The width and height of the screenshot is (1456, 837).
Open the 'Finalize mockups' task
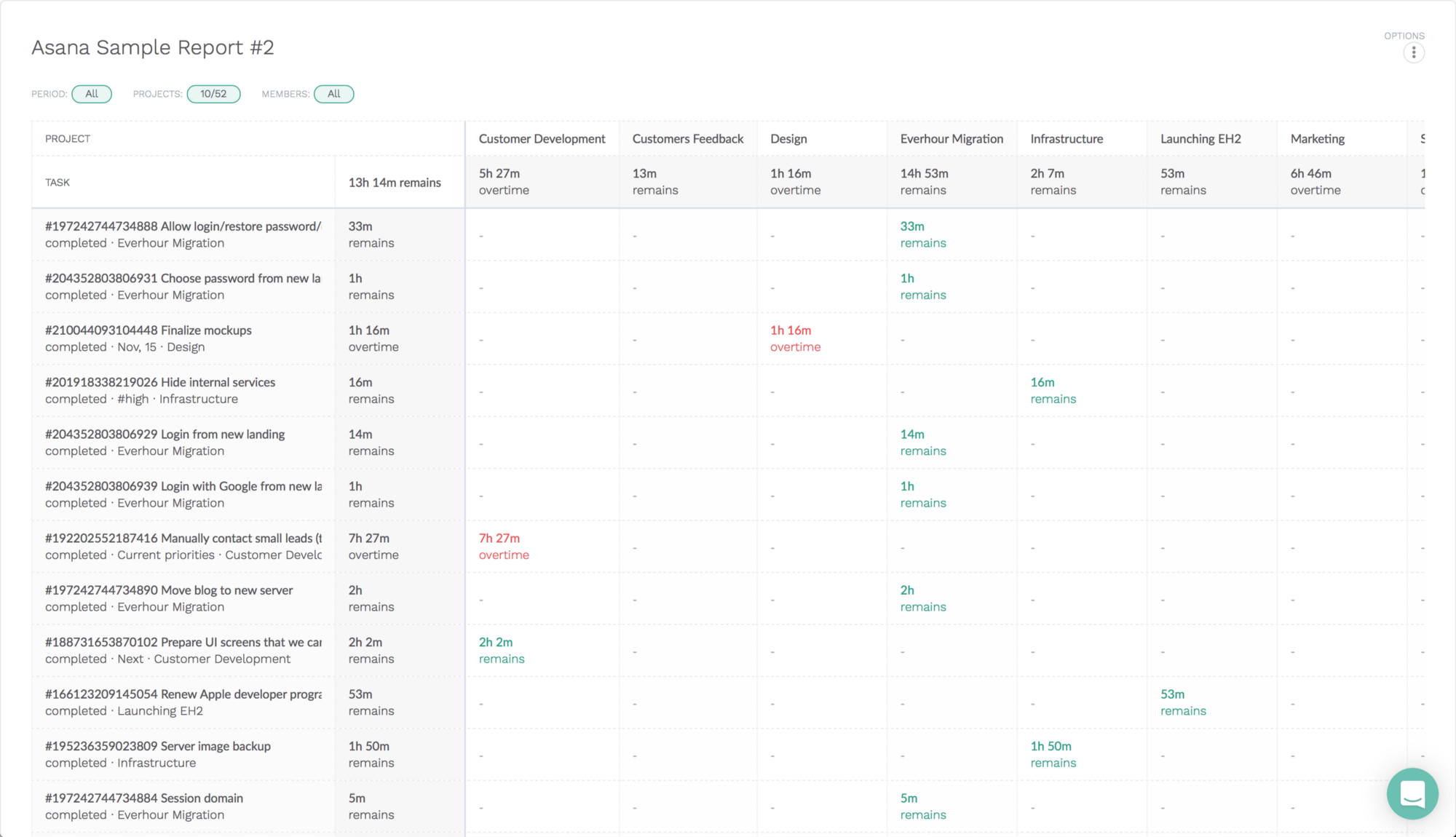tap(205, 330)
